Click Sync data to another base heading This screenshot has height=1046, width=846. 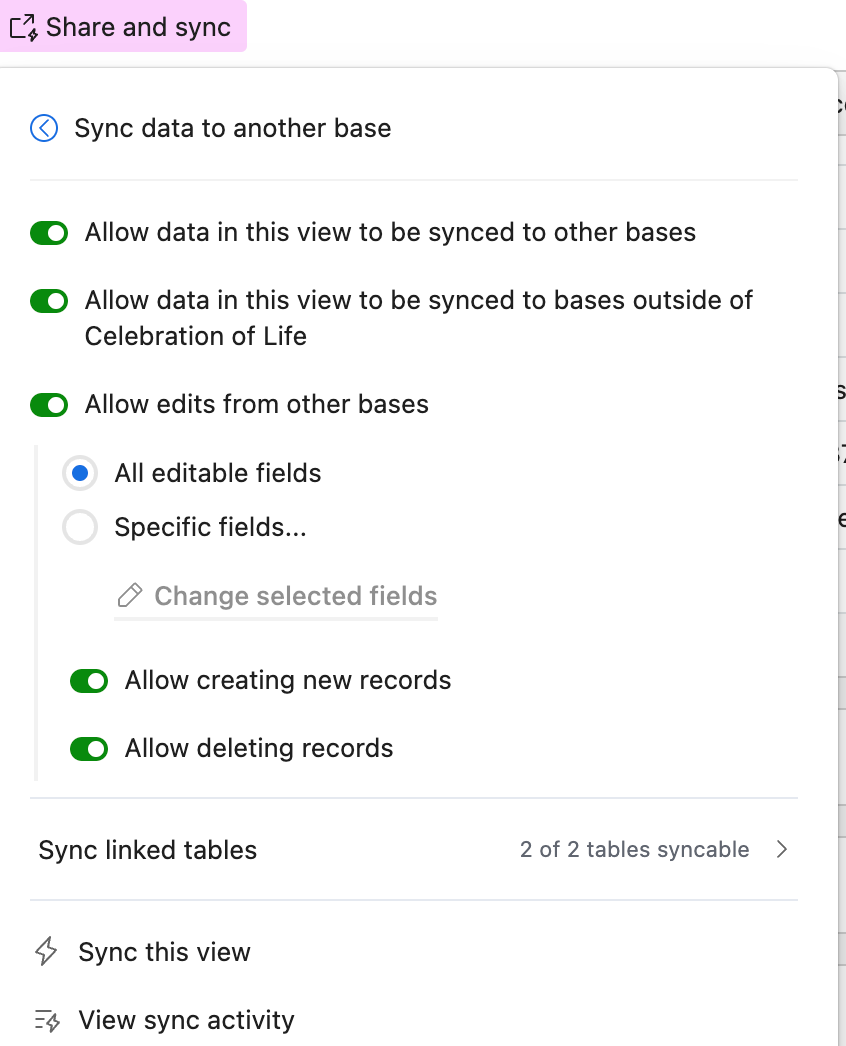(x=232, y=128)
